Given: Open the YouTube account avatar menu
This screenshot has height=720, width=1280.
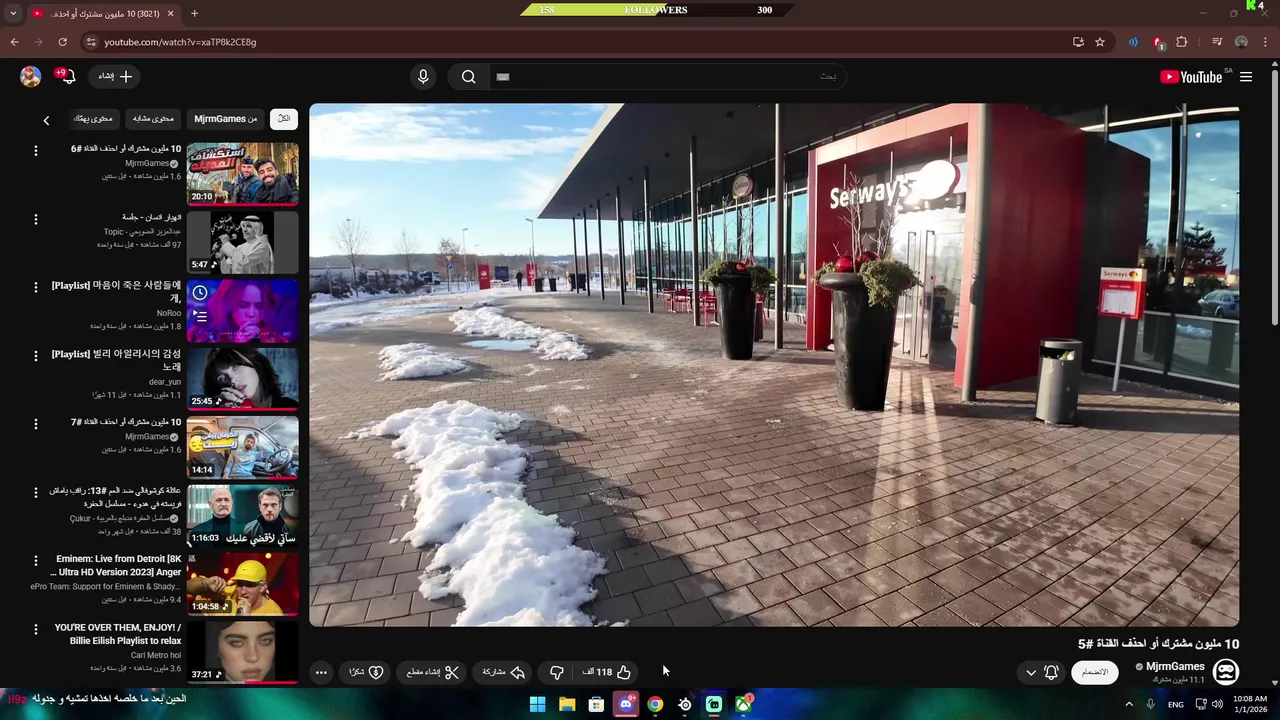Looking at the screenshot, I should pyautogui.click(x=31, y=76).
